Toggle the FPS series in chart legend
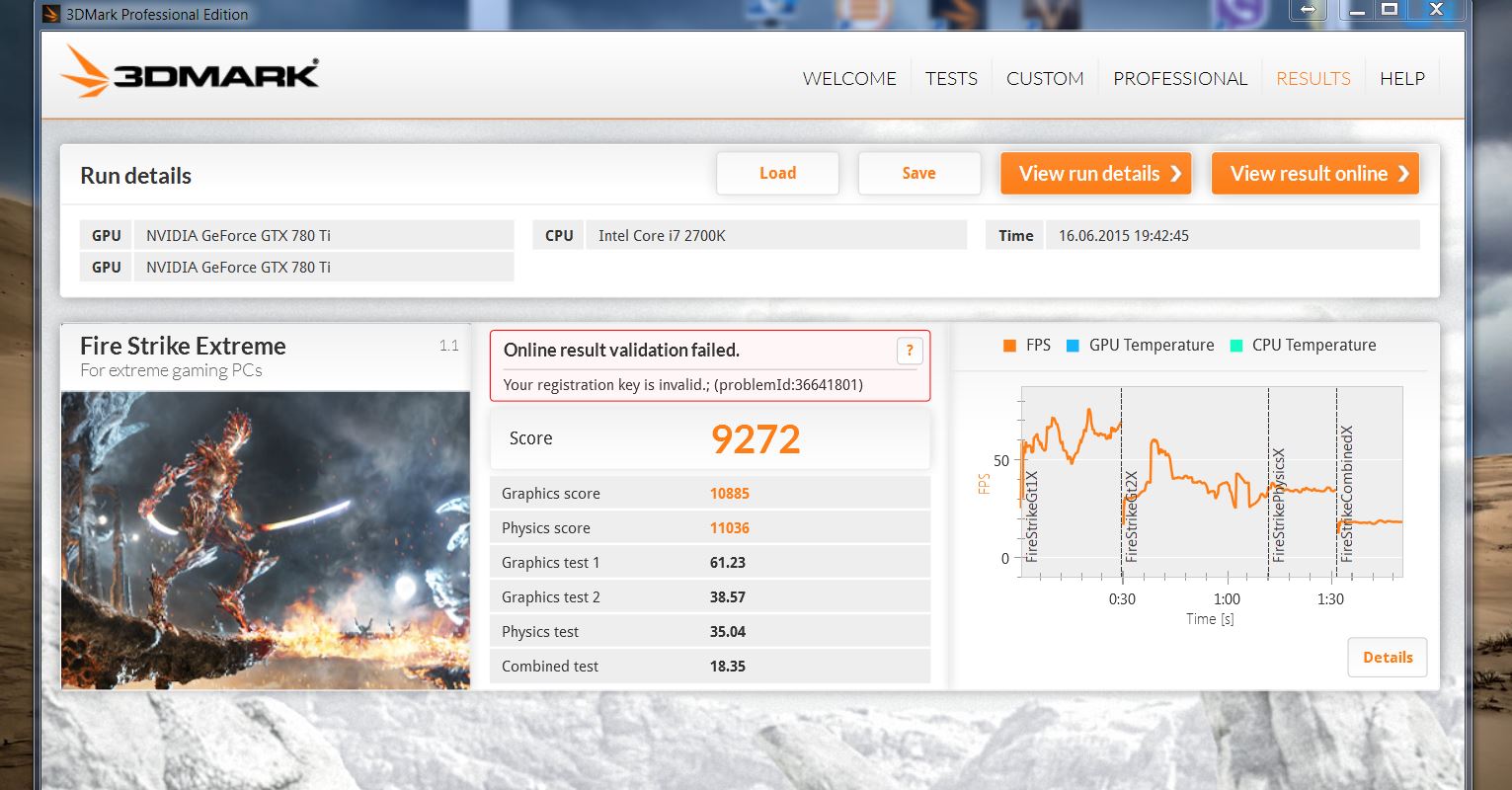Screen dimensions: 1512x790 coord(1026,345)
